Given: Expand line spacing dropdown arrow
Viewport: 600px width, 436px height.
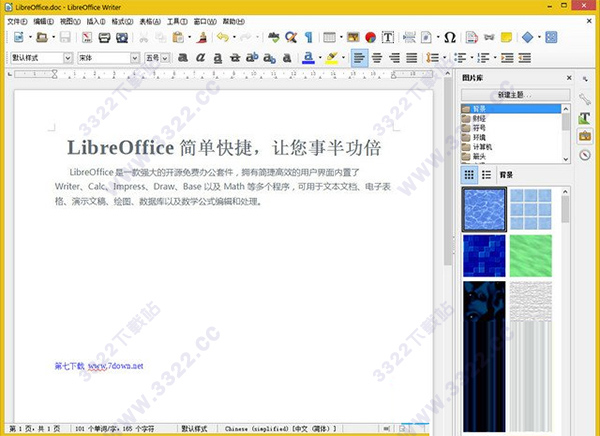Looking at the screenshot, I should click(x=445, y=58).
